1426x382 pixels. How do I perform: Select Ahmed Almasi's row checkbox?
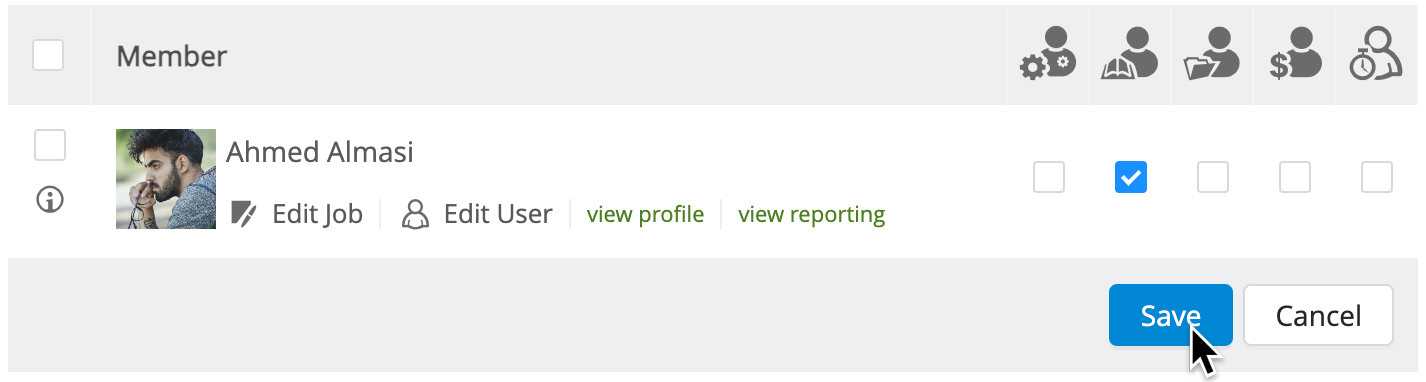click(50, 145)
